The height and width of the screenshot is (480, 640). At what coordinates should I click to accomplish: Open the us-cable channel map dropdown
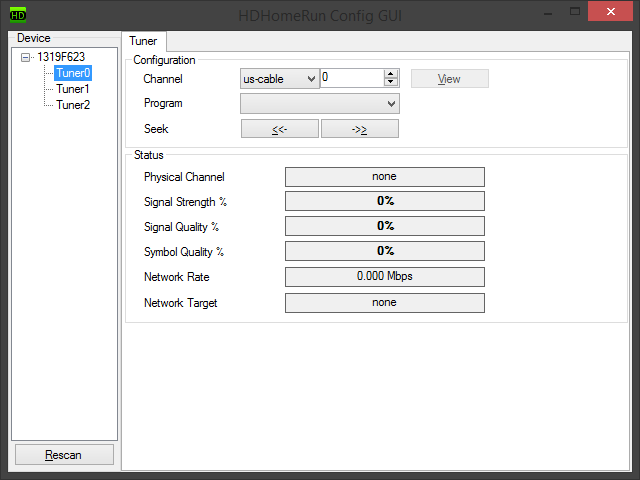tap(279, 79)
